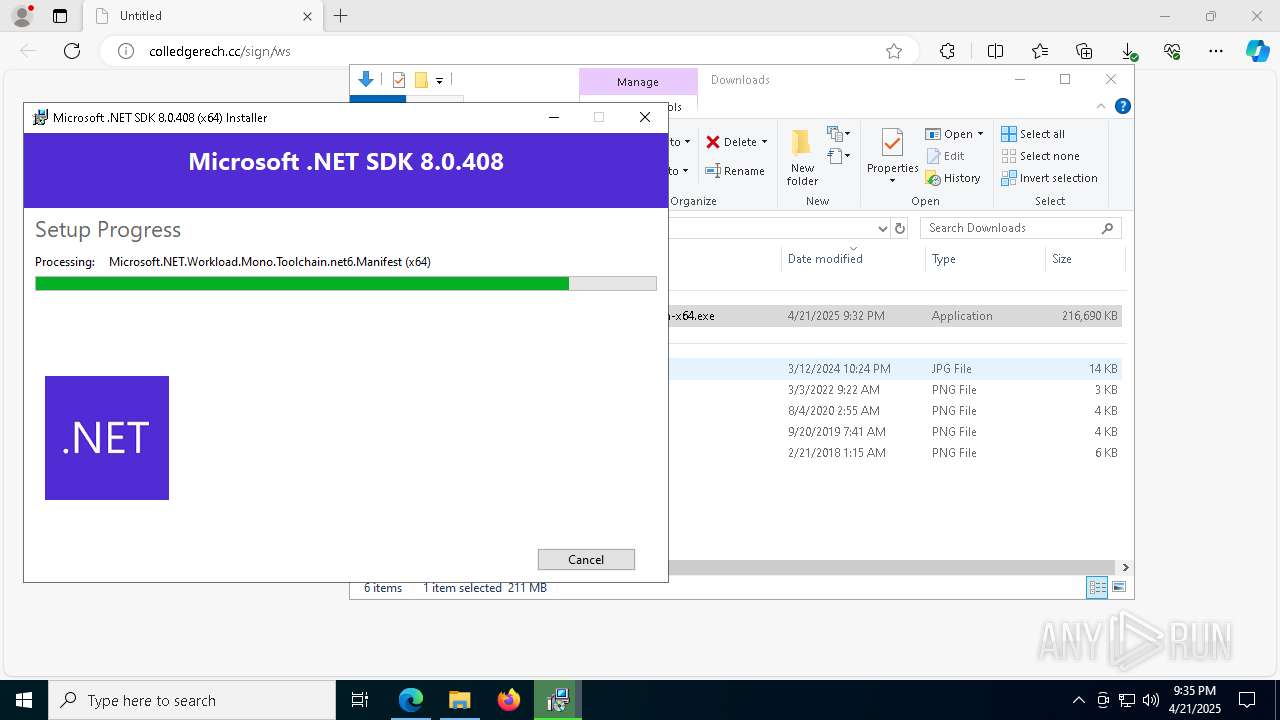Open Edge Collections icon
1280x720 pixels.
point(1084,51)
